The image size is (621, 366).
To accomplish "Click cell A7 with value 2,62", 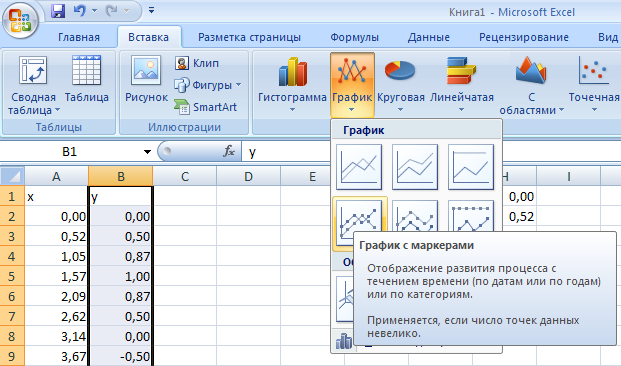I will (x=56, y=316).
